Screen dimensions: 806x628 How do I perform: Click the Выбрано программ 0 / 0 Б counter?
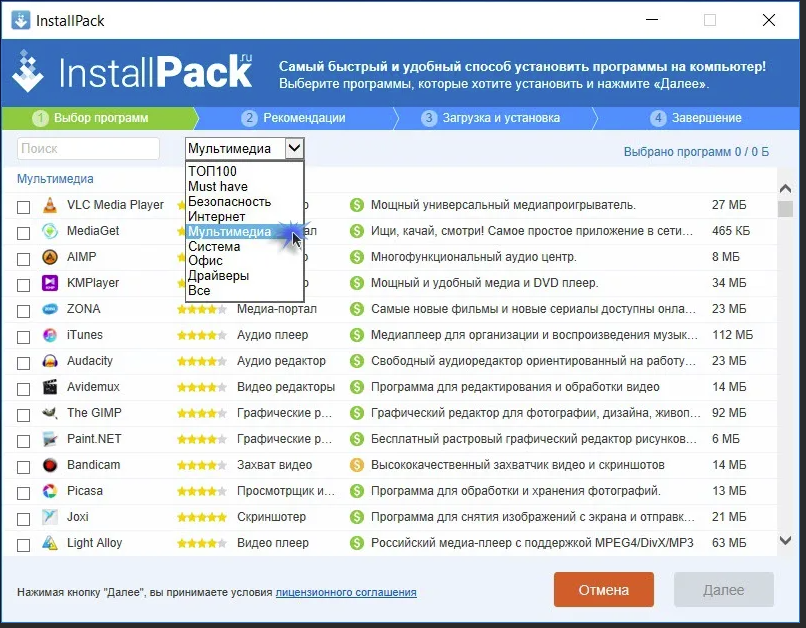pyautogui.click(x=696, y=152)
